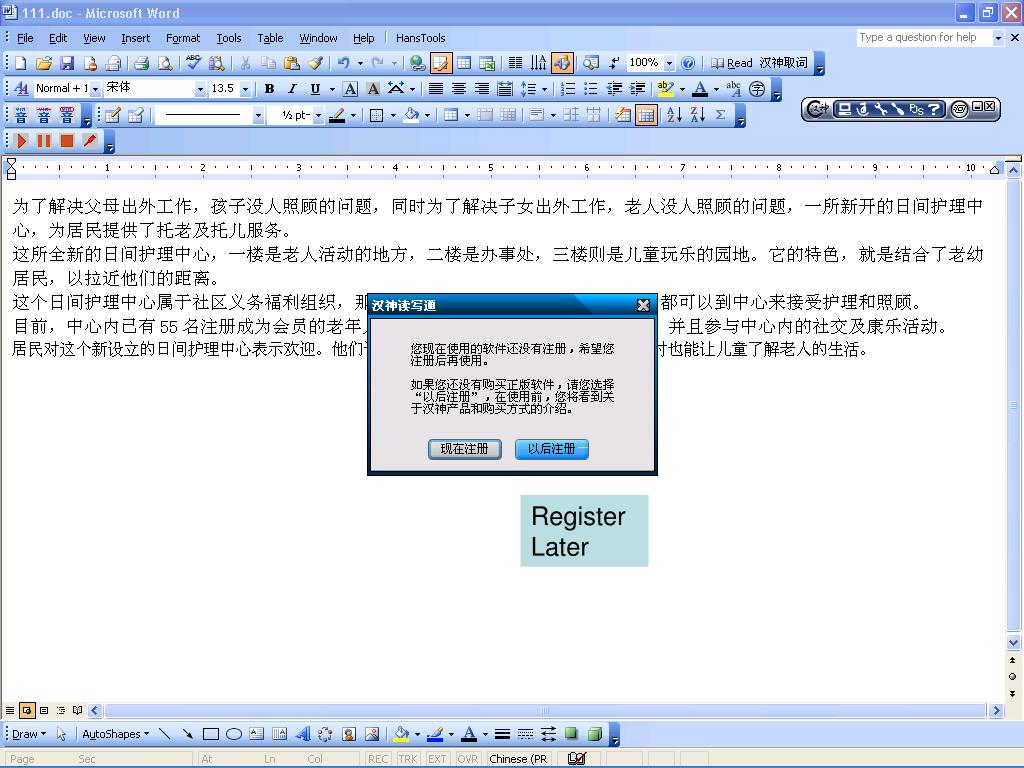The height and width of the screenshot is (768, 1024).
Task: Open Print Preview icon
Action: tap(165, 63)
